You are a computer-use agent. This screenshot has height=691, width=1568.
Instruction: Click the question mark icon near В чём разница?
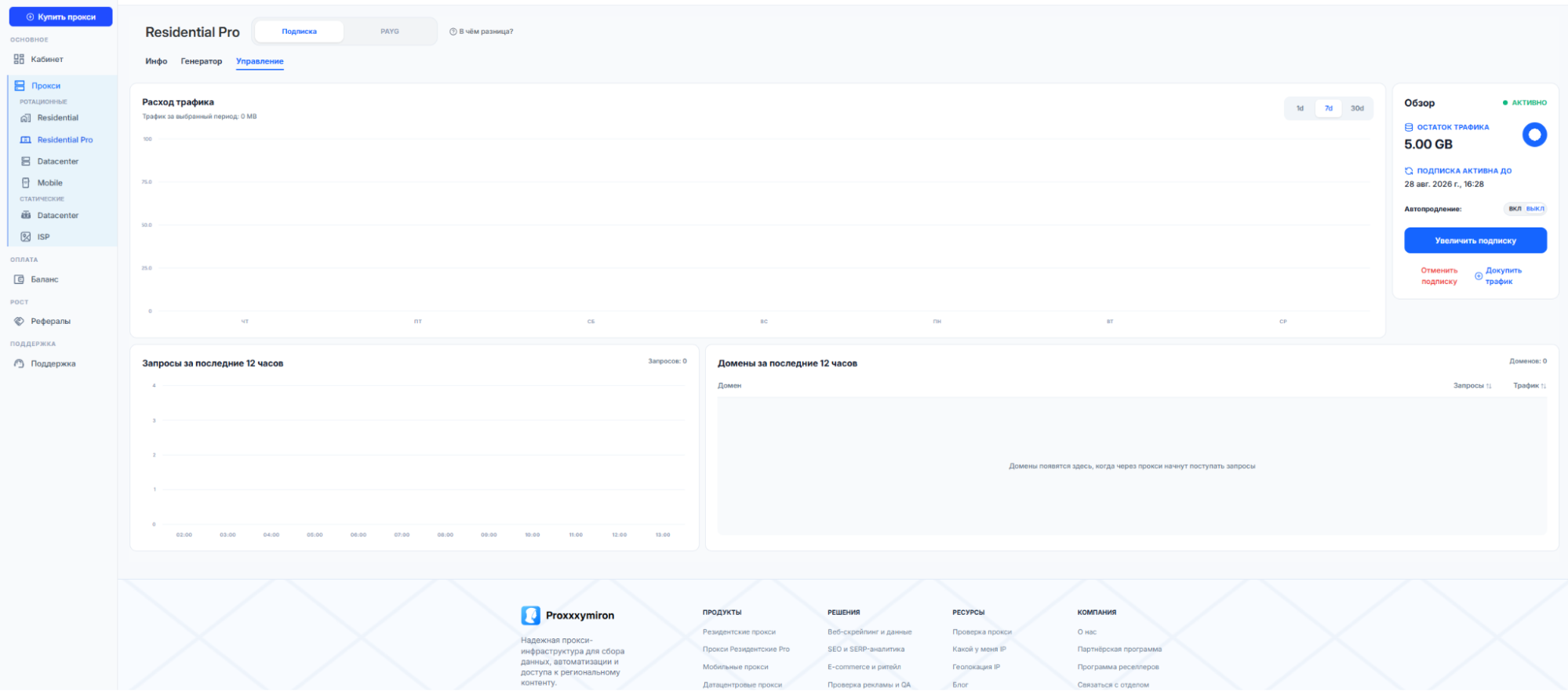[453, 31]
